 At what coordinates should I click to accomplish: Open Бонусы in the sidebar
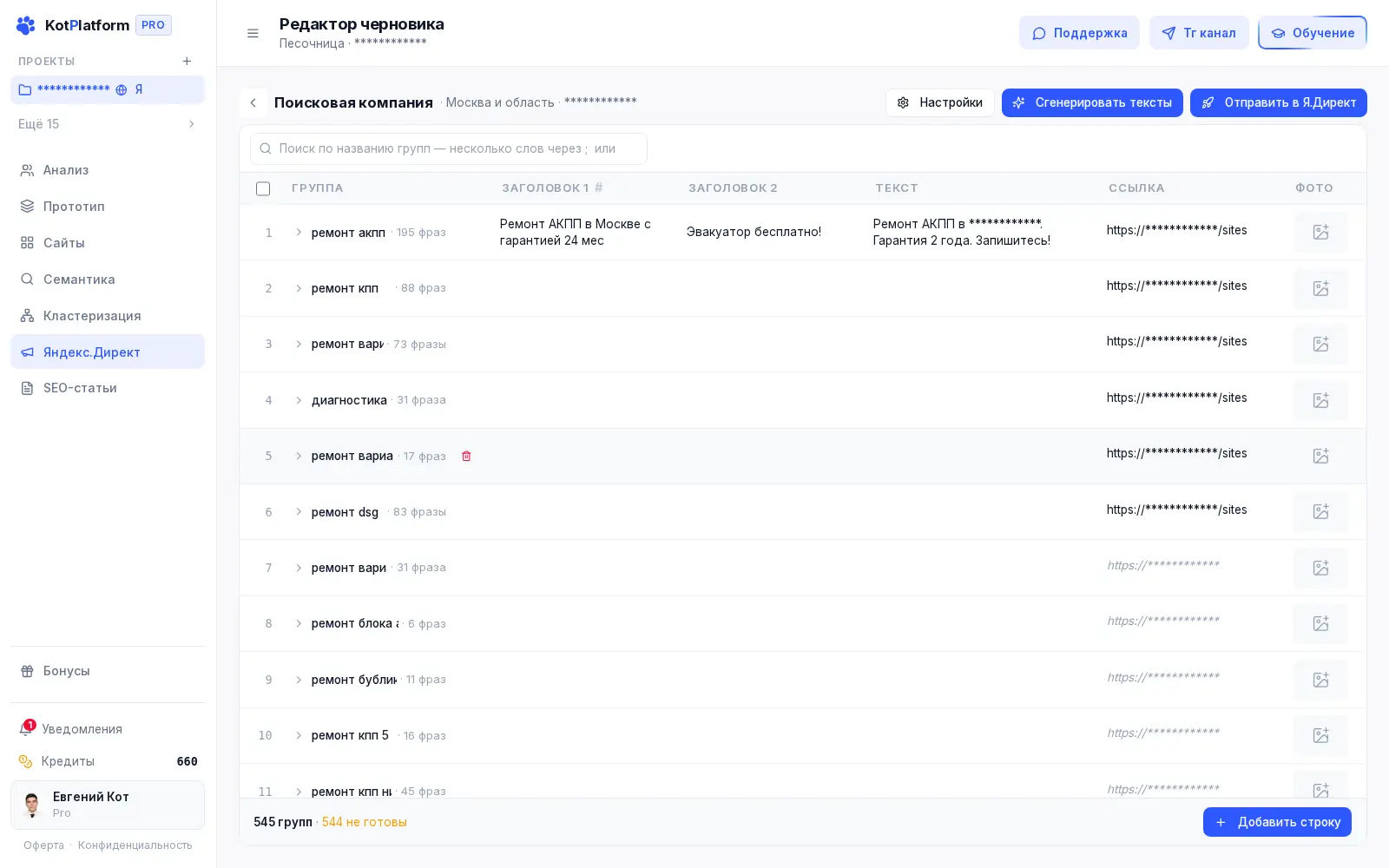(x=108, y=671)
